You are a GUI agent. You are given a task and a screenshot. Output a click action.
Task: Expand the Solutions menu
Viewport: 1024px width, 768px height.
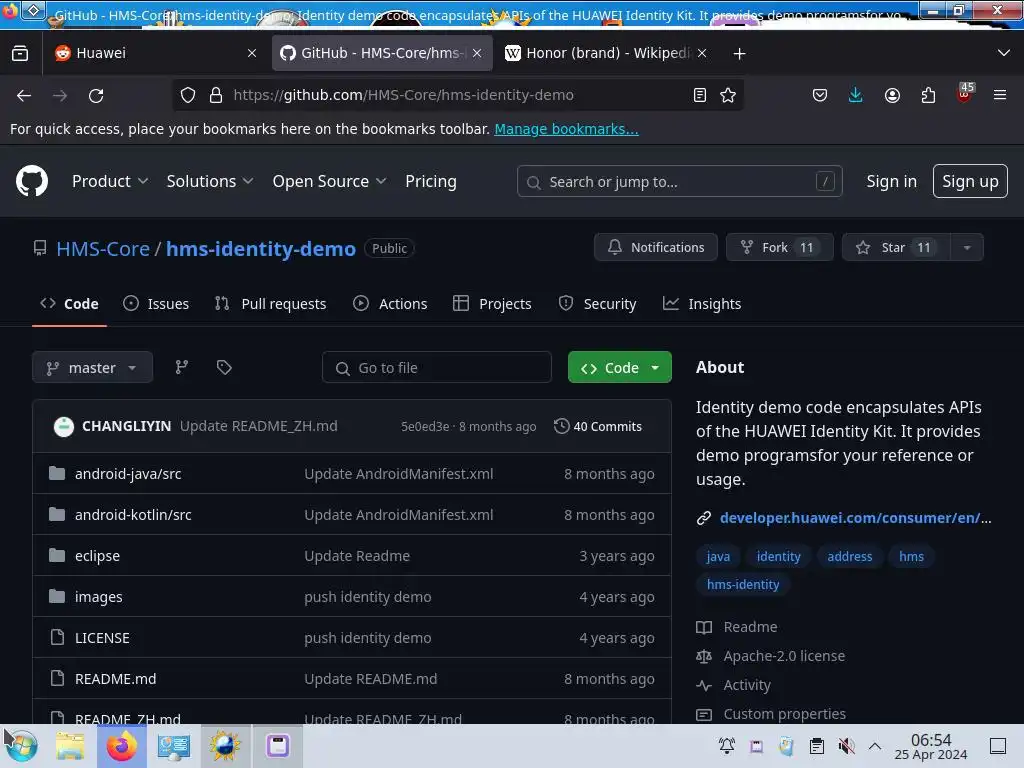click(x=209, y=182)
